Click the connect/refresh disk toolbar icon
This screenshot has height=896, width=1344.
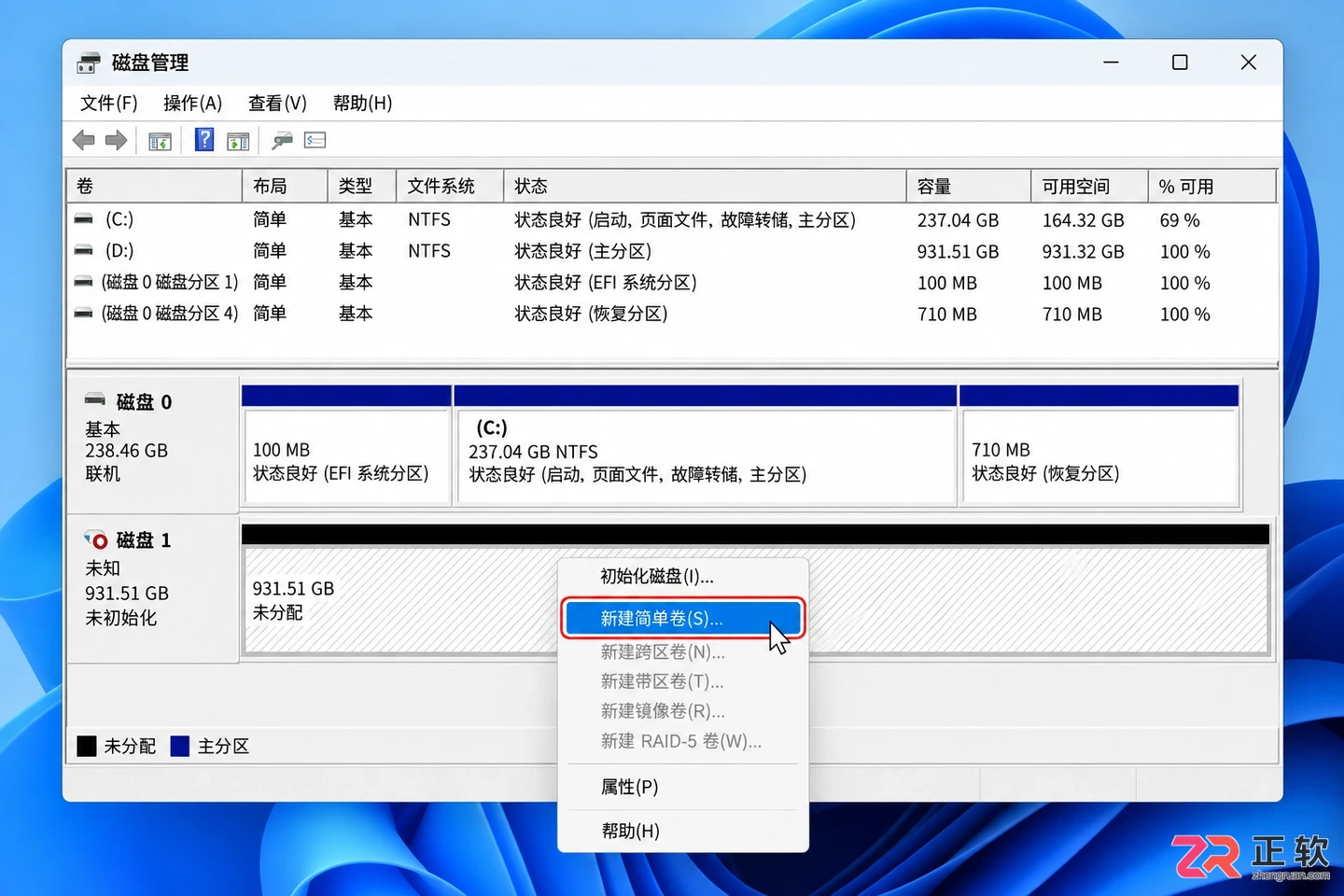pos(282,141)
